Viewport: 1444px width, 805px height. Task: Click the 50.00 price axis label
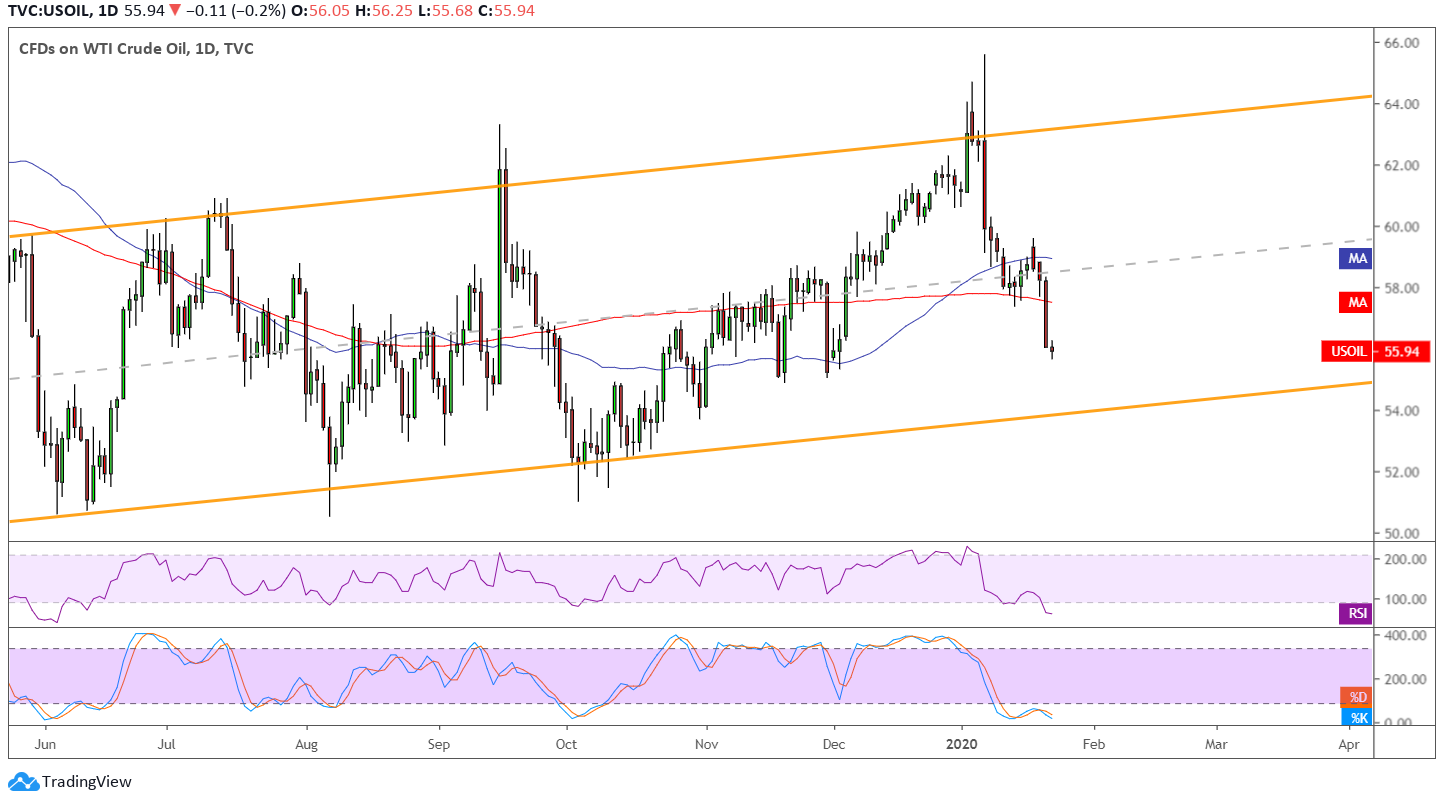pyautogui.click(x=1402, y=533)
